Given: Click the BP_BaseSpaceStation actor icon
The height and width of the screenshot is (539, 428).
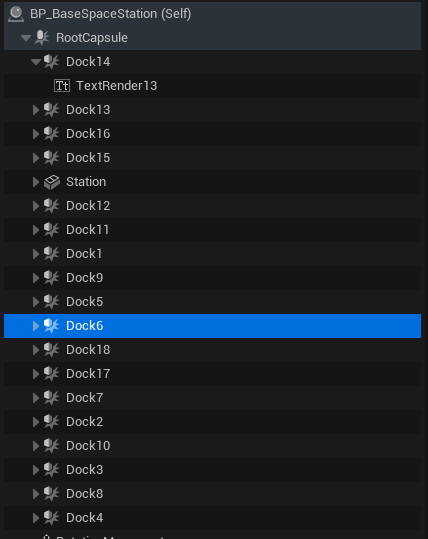Looking at the screenshot, I should 16,14.
